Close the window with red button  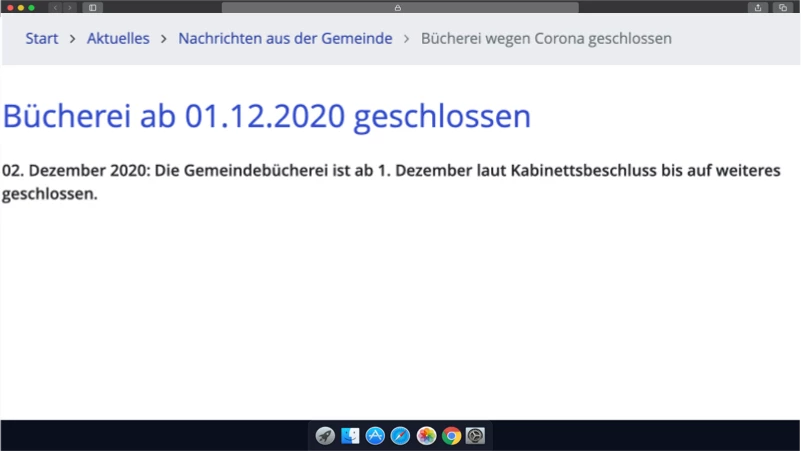[x=10, y=8]
